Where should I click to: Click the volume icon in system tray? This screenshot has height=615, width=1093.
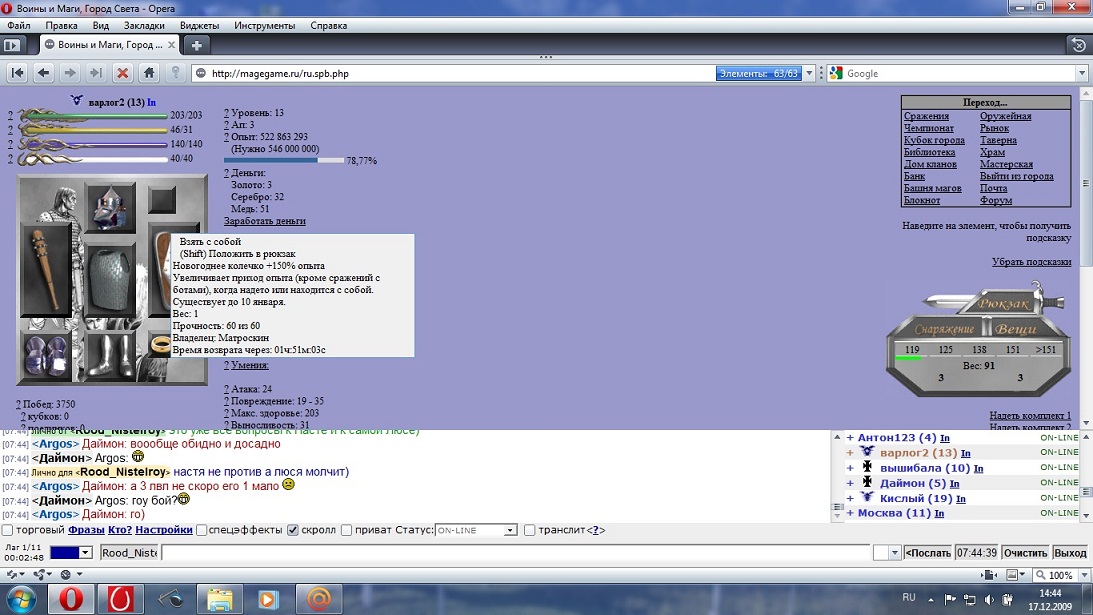point(988,599)
